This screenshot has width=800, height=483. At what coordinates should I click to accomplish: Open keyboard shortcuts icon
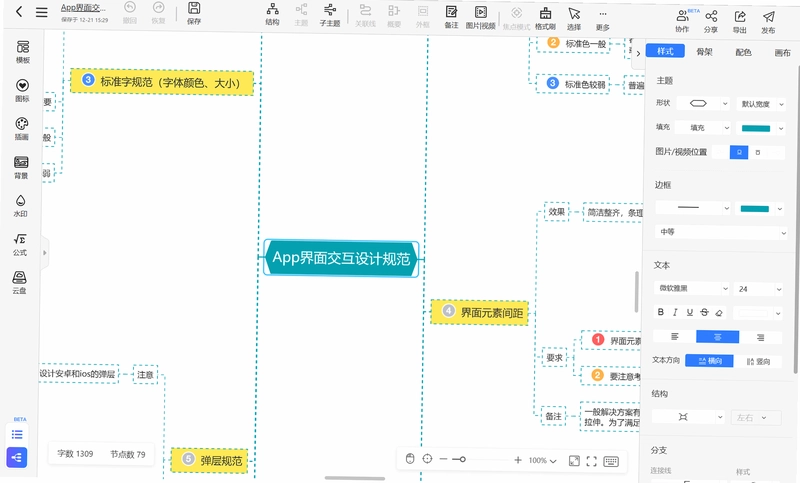pos(611,462)
